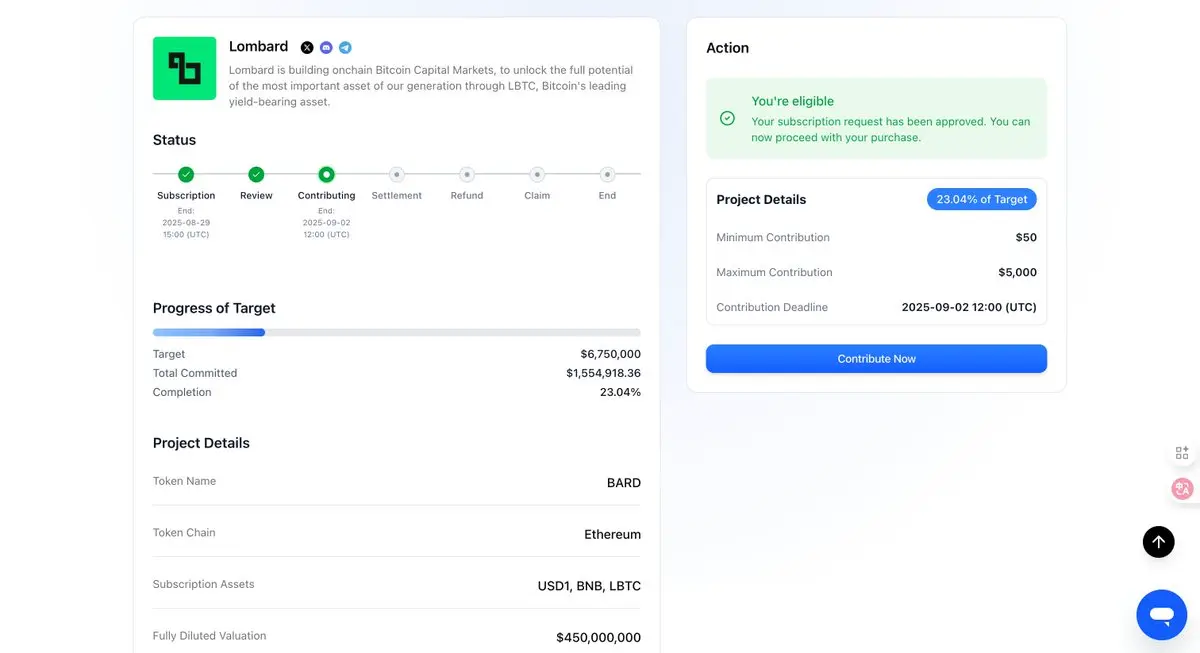
Task: Click the Lombard description paragraph
Action: pyautogui.click(x=431, y=86)
